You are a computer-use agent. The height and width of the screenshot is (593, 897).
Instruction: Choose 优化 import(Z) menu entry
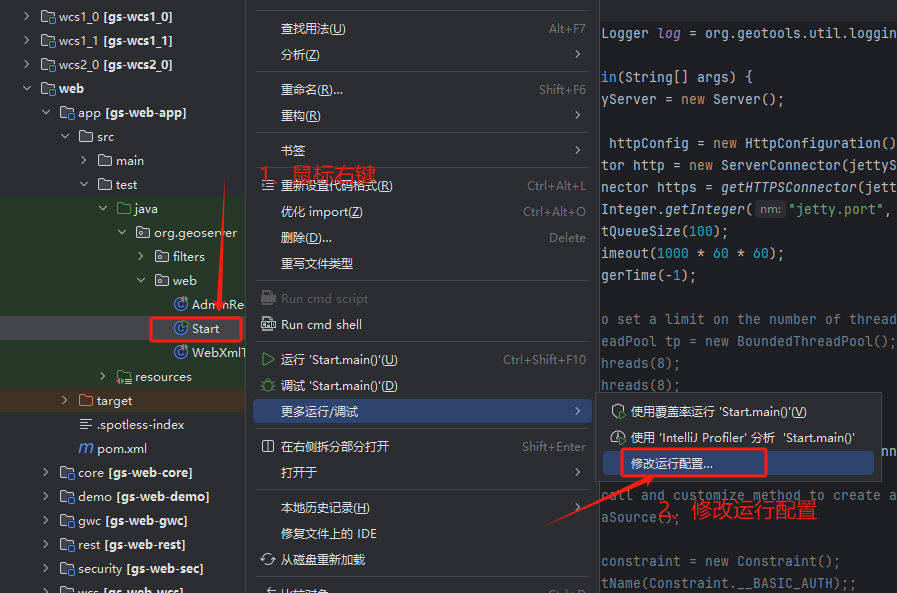point(422,212)
